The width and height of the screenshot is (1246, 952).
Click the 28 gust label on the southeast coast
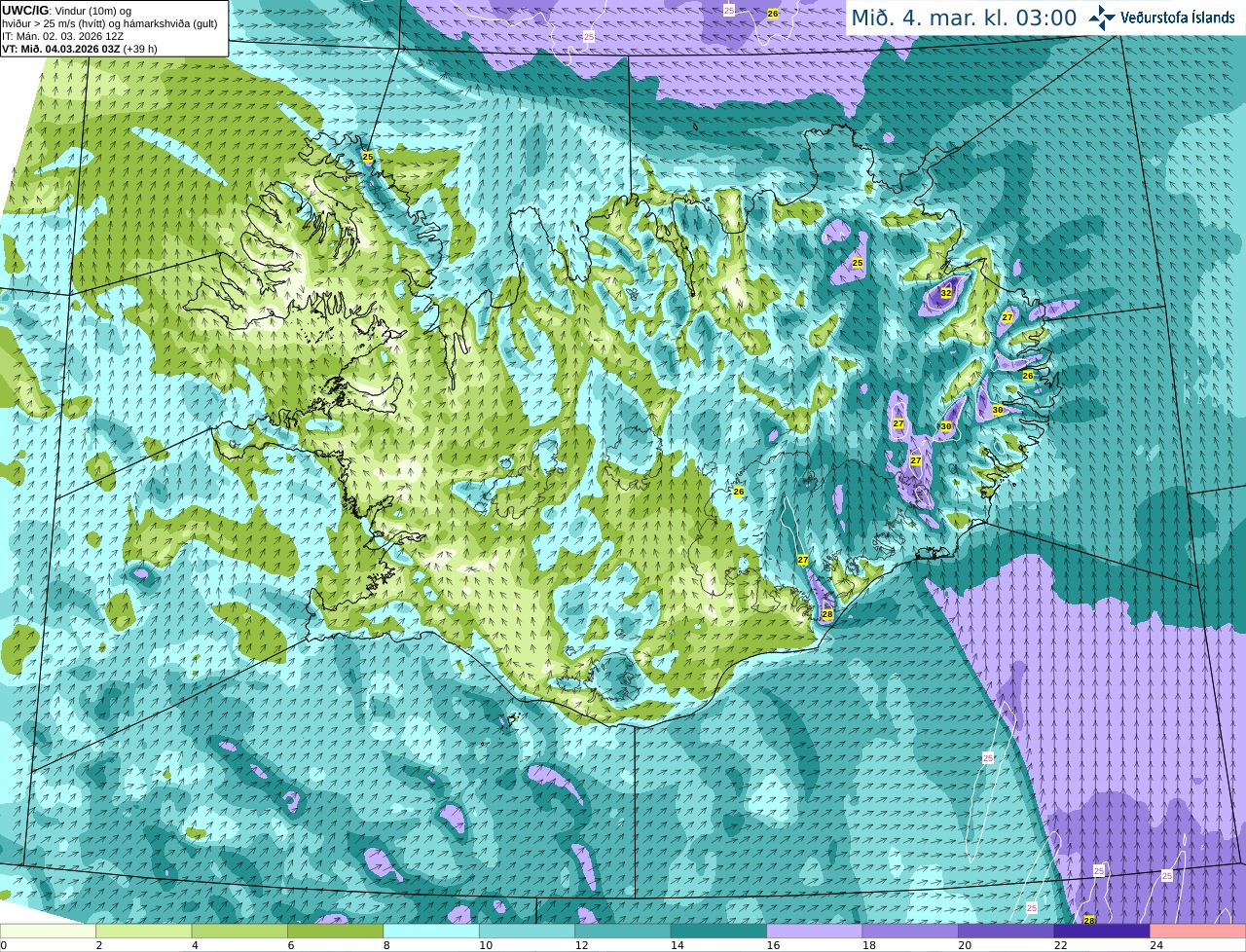coord(827,614)
